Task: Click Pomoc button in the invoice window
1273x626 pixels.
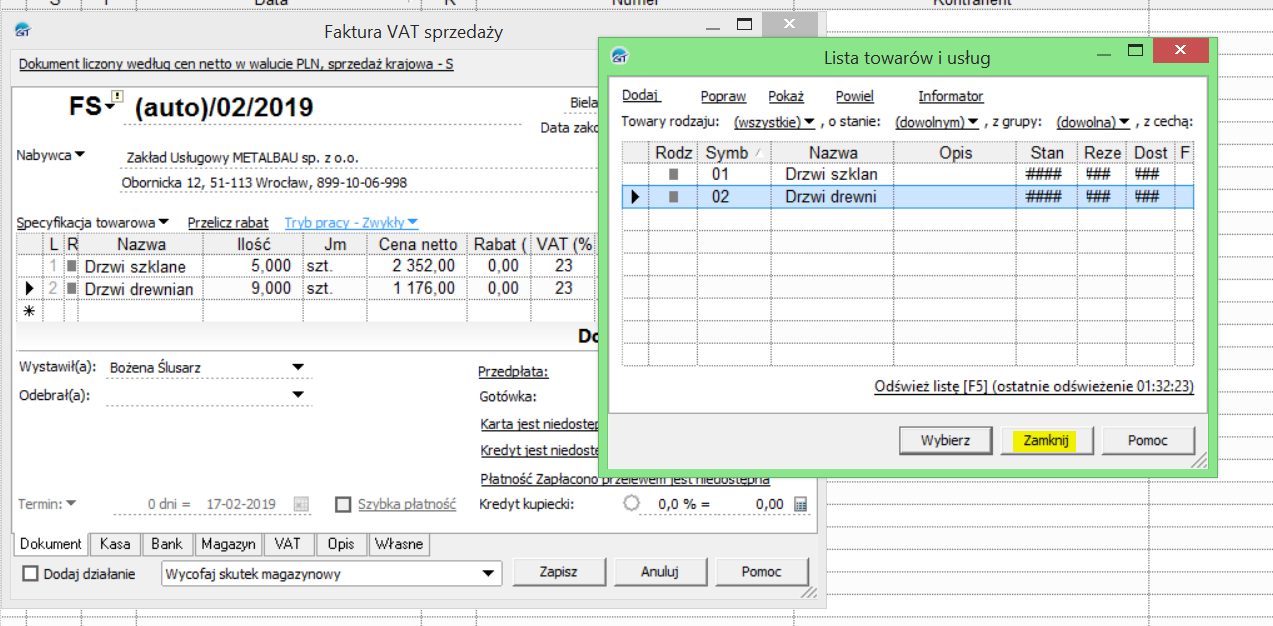Action: (x=762, y=572)
